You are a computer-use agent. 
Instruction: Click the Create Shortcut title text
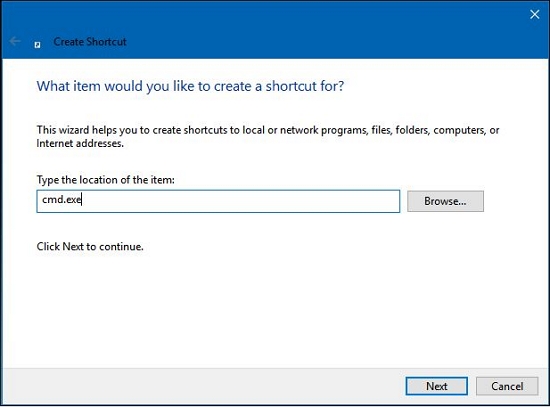[x=90, y=42]
